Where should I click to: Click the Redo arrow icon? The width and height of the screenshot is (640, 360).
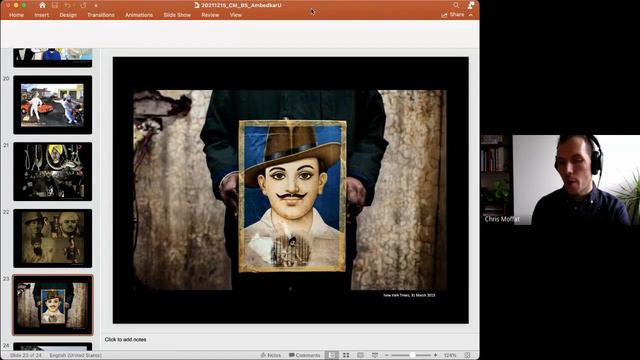point(83,5)
